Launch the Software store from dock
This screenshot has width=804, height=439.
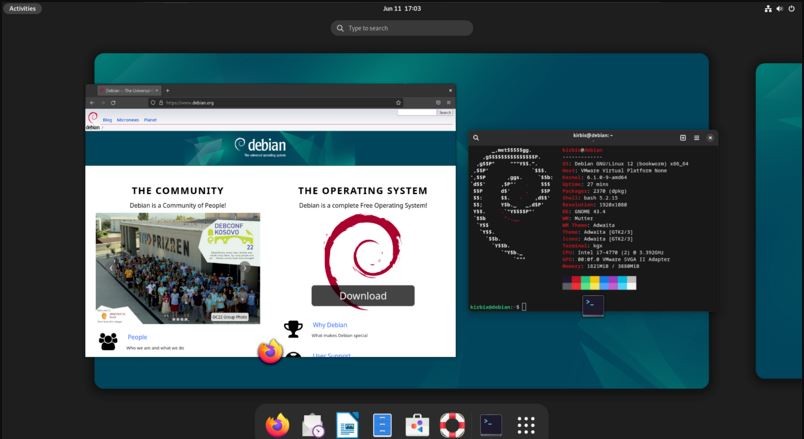[x=417, y=425]
